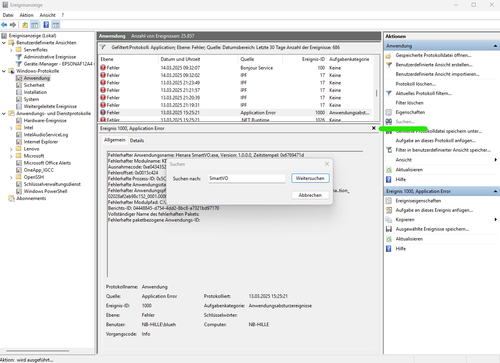500x363 pixels.
Task: Open the Aktion menu
Action: pos(26,15)
